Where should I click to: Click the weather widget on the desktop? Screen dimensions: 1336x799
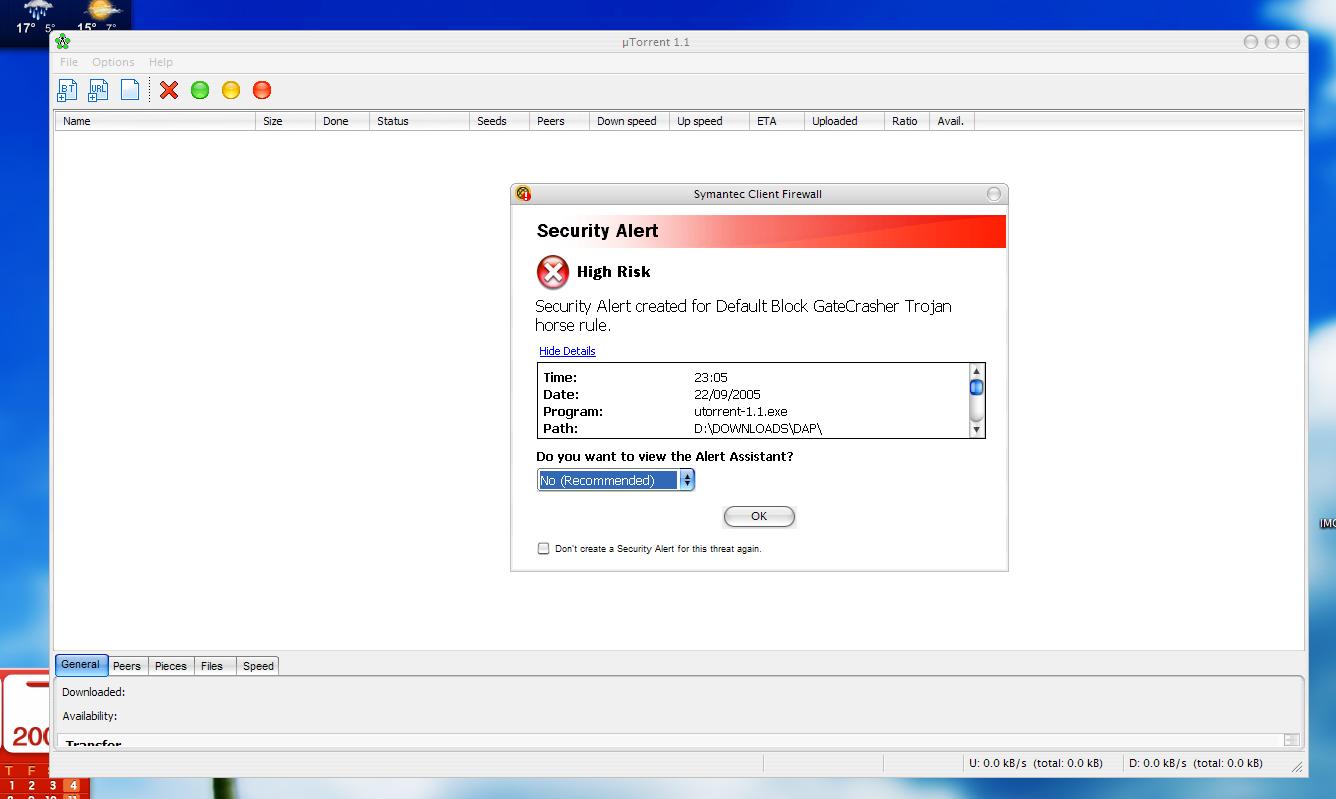point(66,20)
